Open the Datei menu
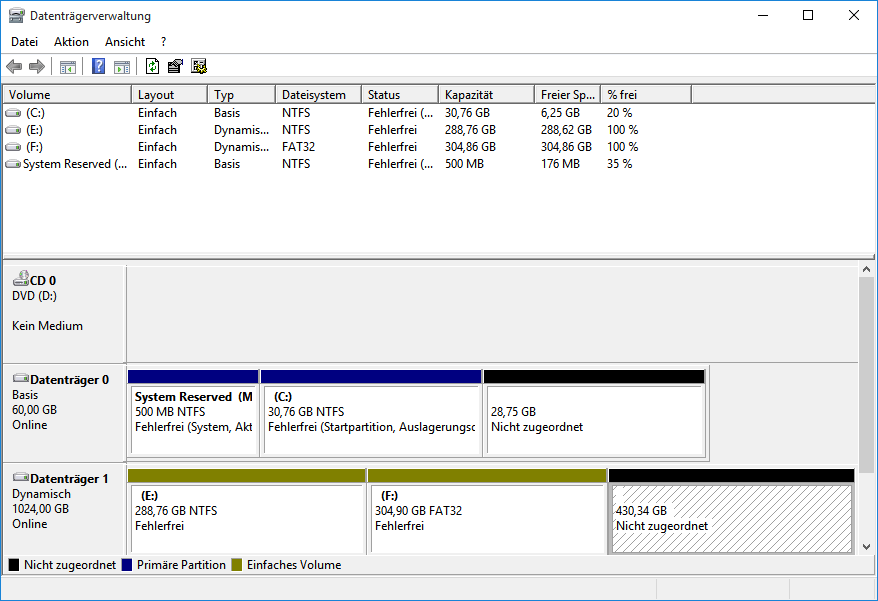Viewport: 878px width, 601px height. click(25, 42)
